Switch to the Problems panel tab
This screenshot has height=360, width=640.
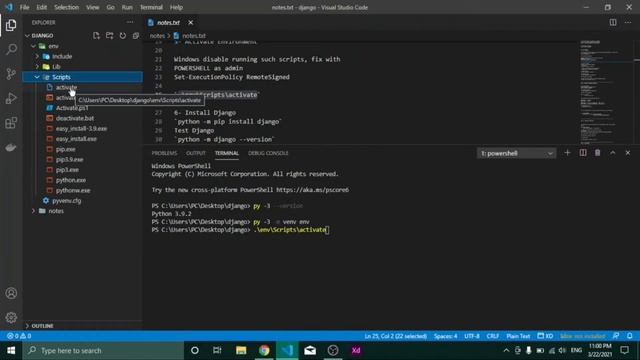click(x=164, y=153)
